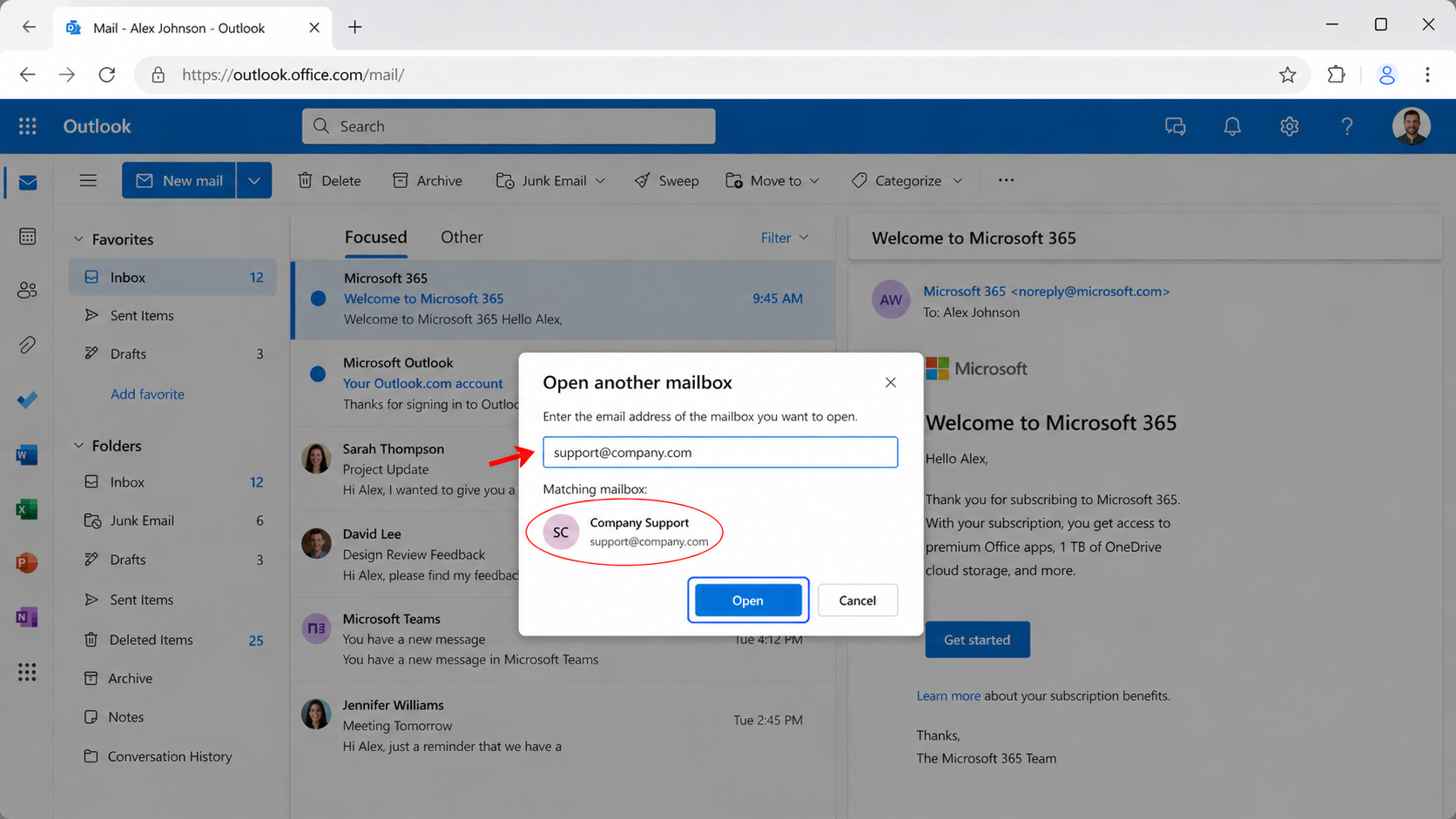Image resolution: width=1456 pixels, height=819 pixels.
Task: Open the notifications bell
Action: click(x=1231, y=126)
